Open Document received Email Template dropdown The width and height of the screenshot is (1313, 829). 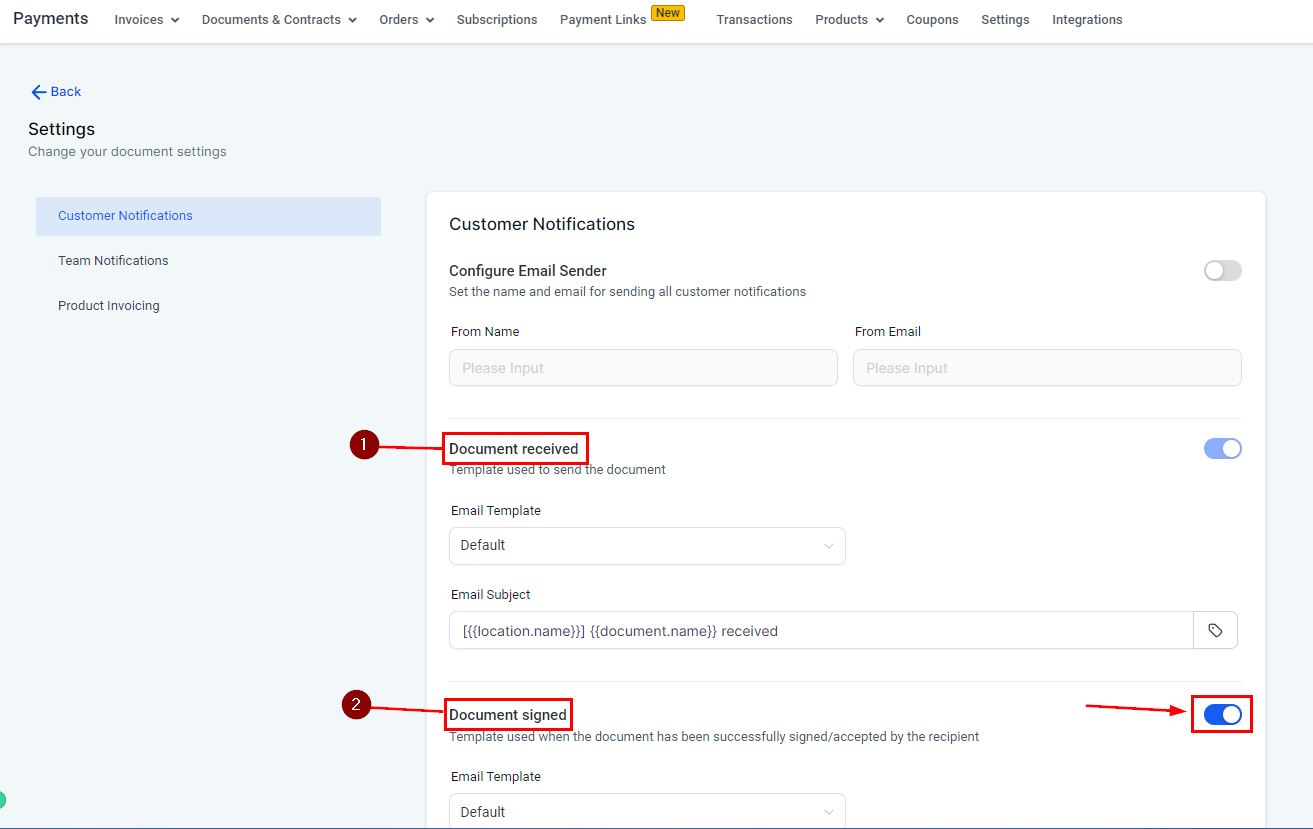(647, 546)
